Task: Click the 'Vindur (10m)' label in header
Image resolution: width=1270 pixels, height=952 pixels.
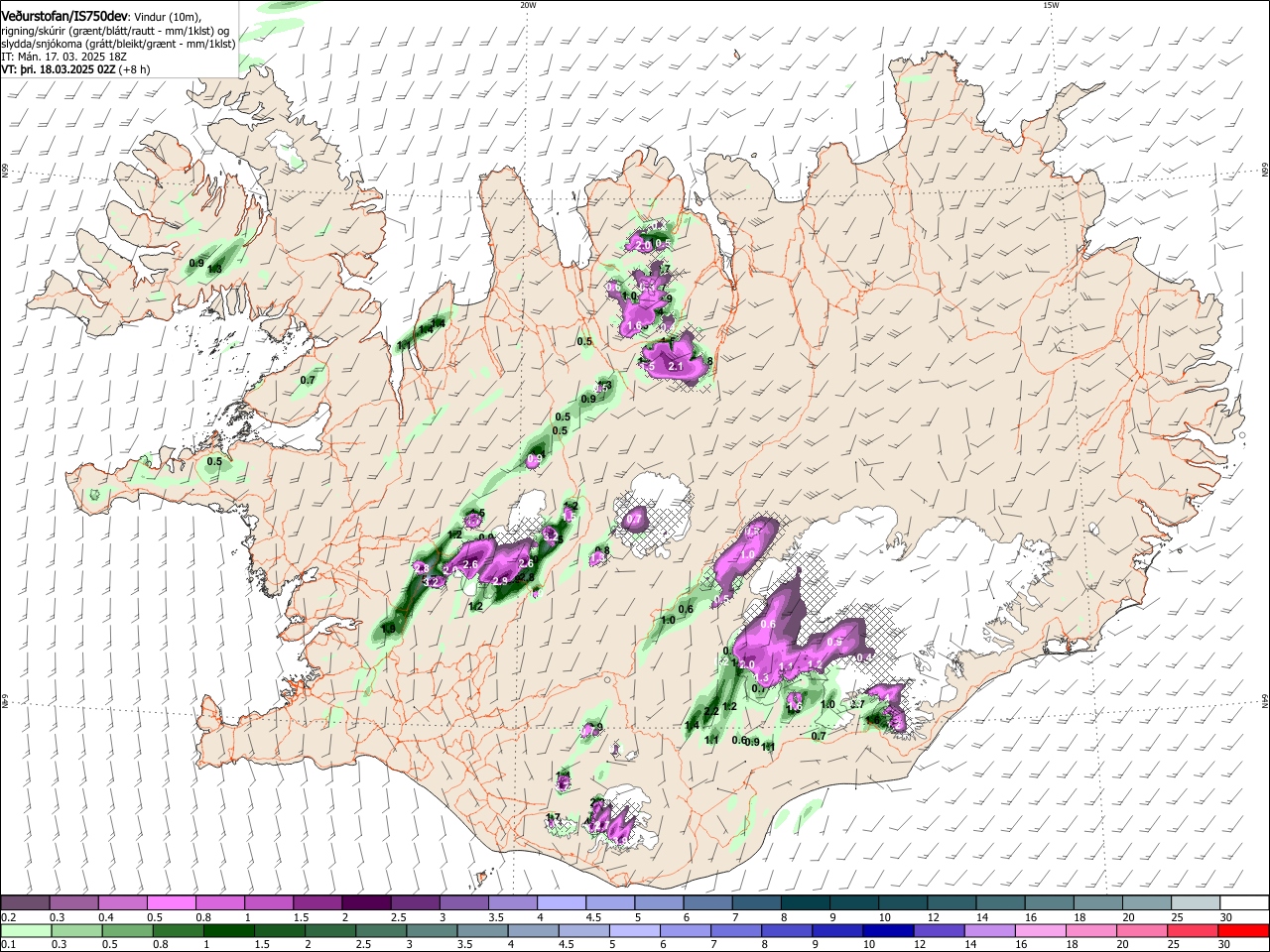Action: (x=168, y=17)
